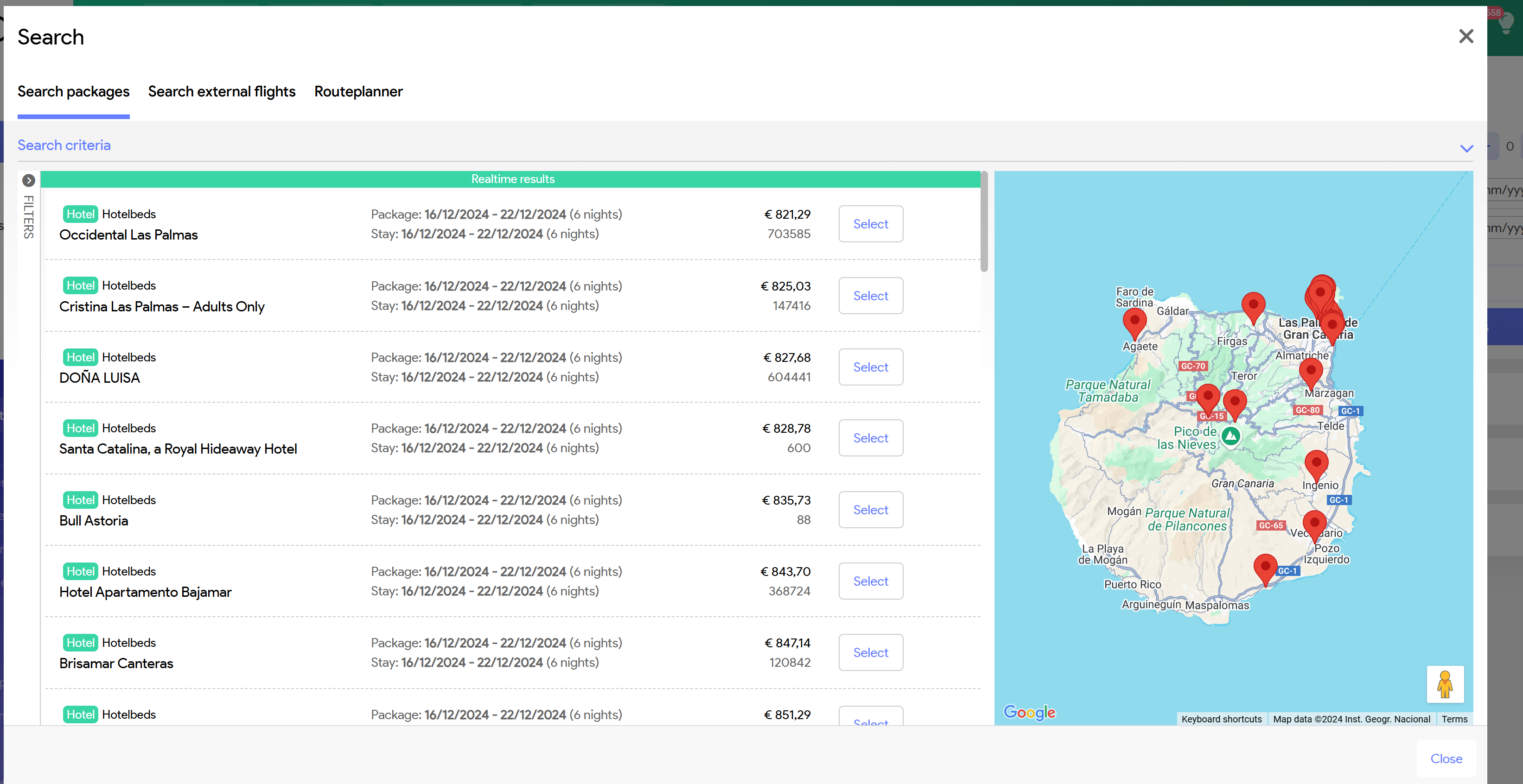Open the map Terms link
The width and height of the screenshot is (1523, 784).
(1454, 719)
